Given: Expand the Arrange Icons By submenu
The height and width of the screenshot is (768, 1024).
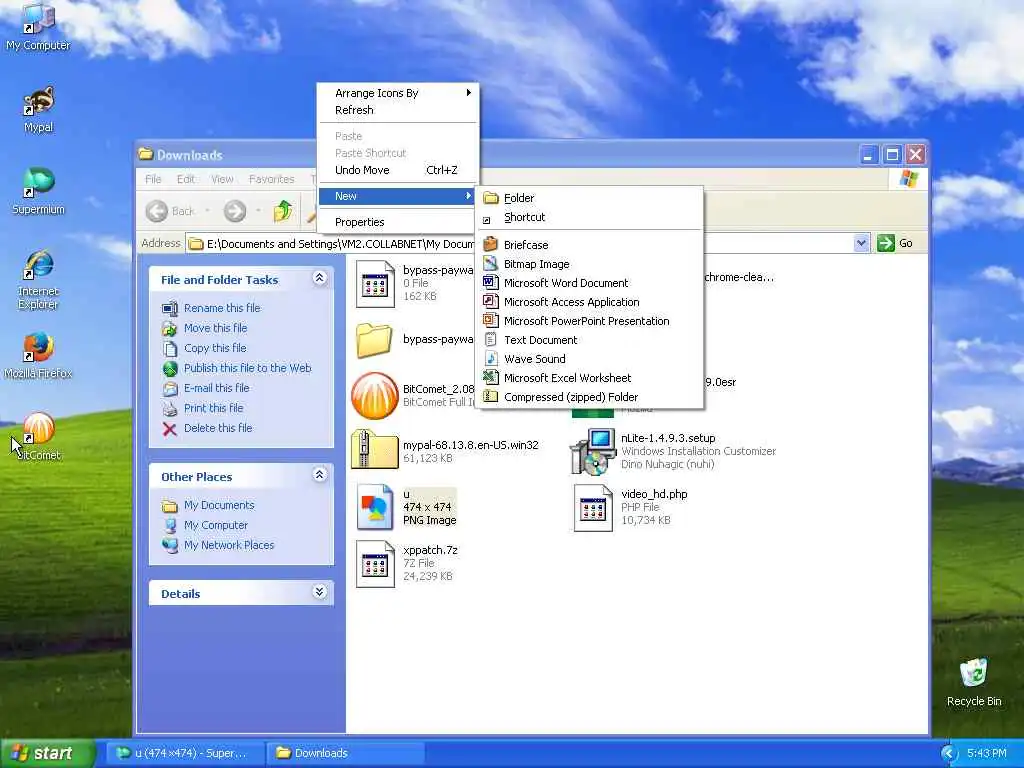Looking at the screenshot, I should (398, 93).
